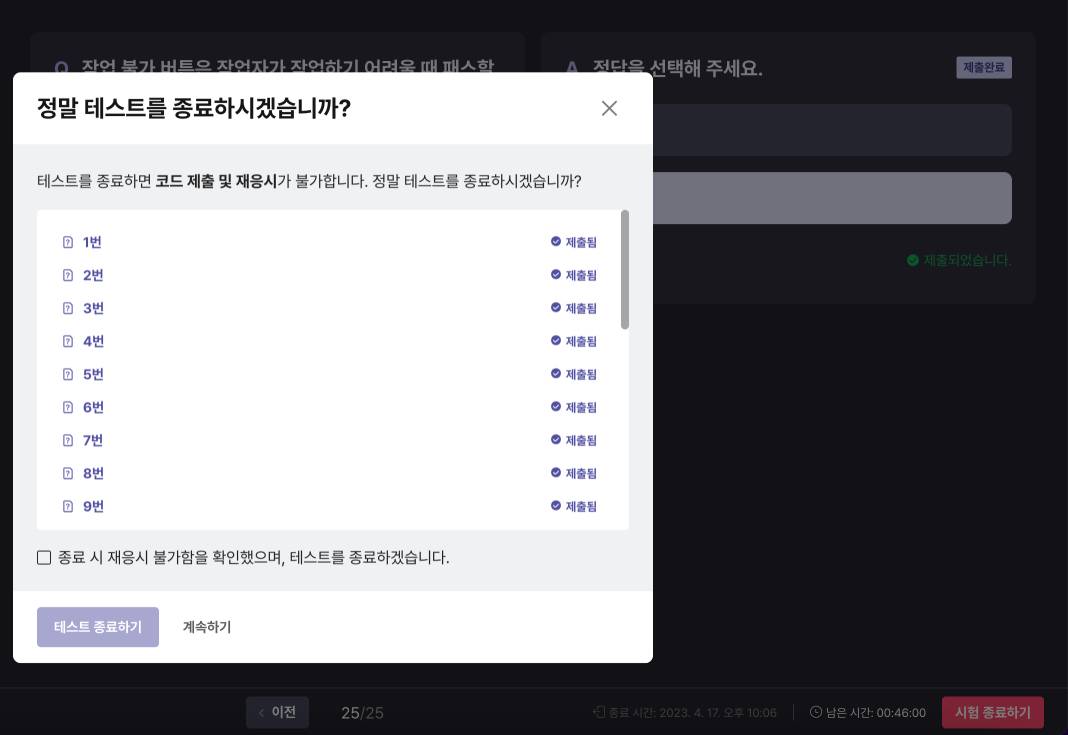Click the 제출완료 badge at top right
Viewport: 1068px width, 735px height.
tap(984, 68)
